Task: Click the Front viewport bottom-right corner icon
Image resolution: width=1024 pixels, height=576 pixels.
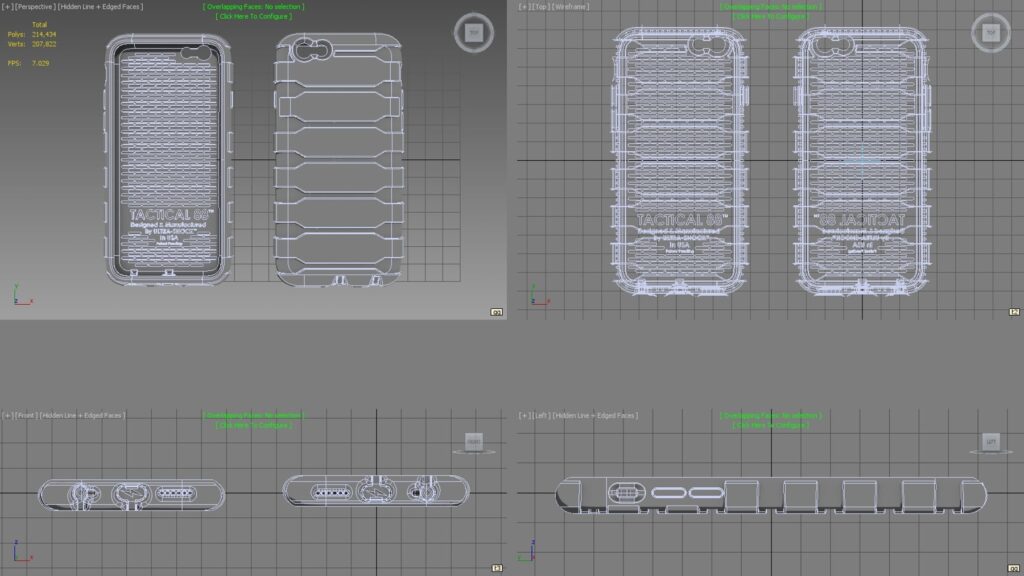Action: click(x=496, y=568)
